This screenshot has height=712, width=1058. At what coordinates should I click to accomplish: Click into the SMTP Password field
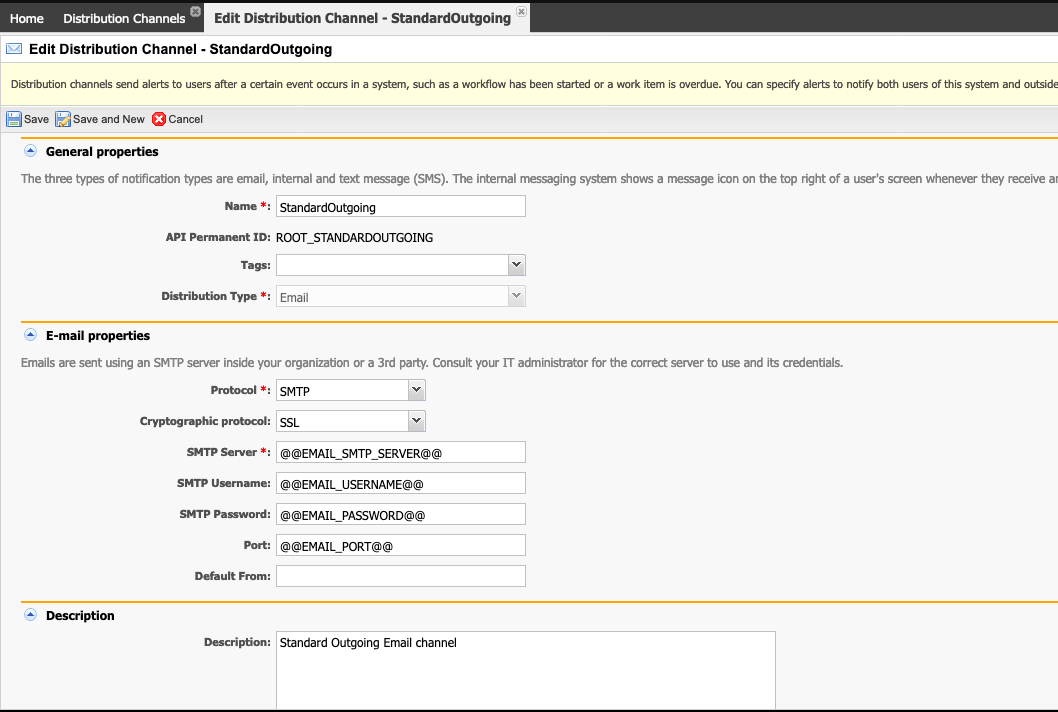[401, 514]
